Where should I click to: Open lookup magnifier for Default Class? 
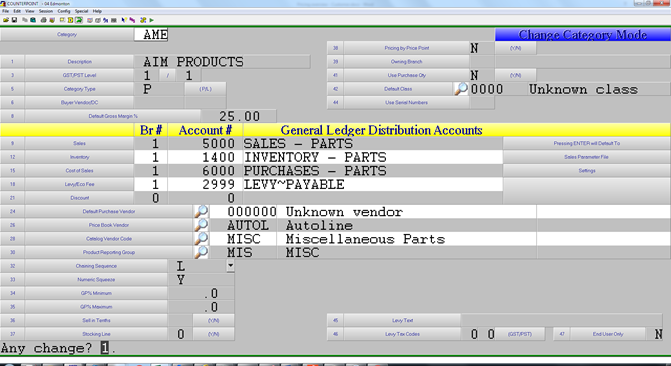tap(461, 89)
